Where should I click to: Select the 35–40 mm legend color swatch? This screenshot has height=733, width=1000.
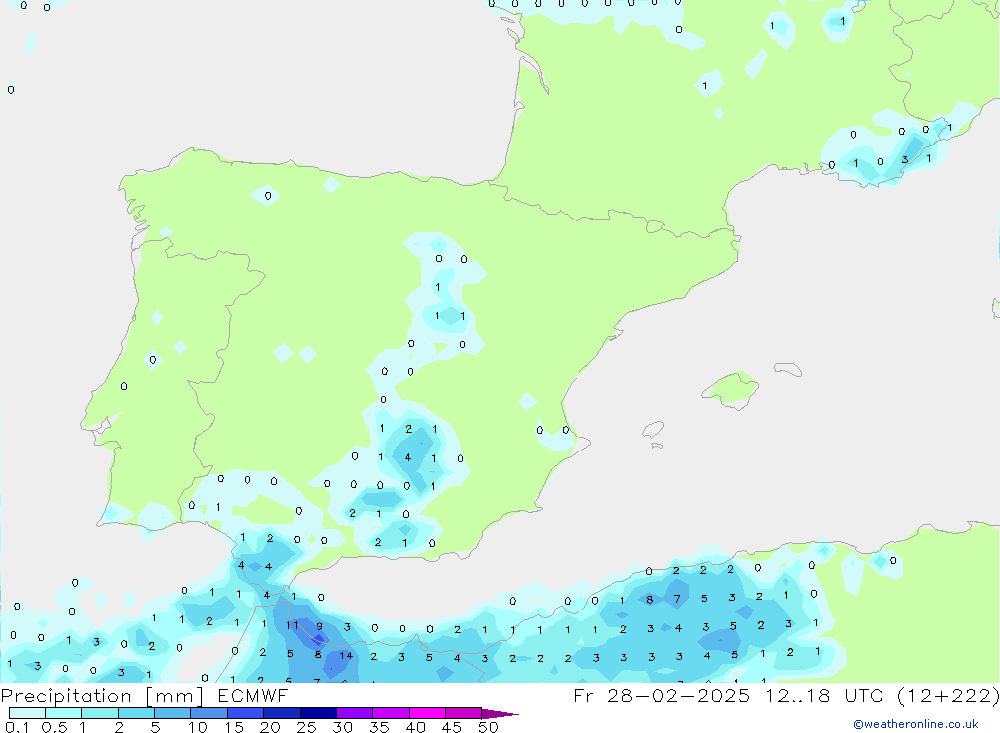(391, 713)
